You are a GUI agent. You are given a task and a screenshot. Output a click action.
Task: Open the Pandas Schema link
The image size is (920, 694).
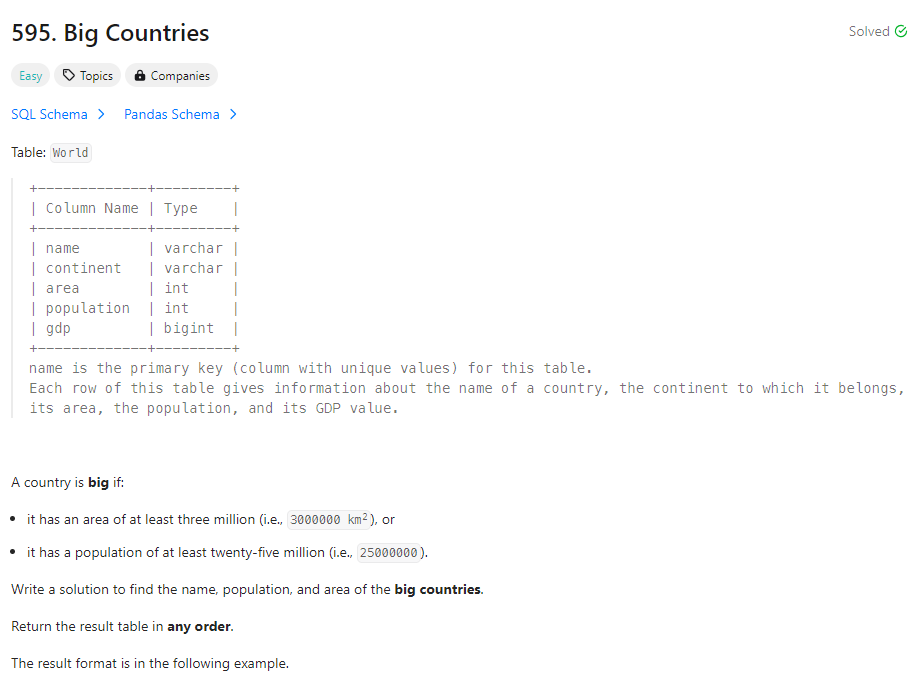point(171,114)
